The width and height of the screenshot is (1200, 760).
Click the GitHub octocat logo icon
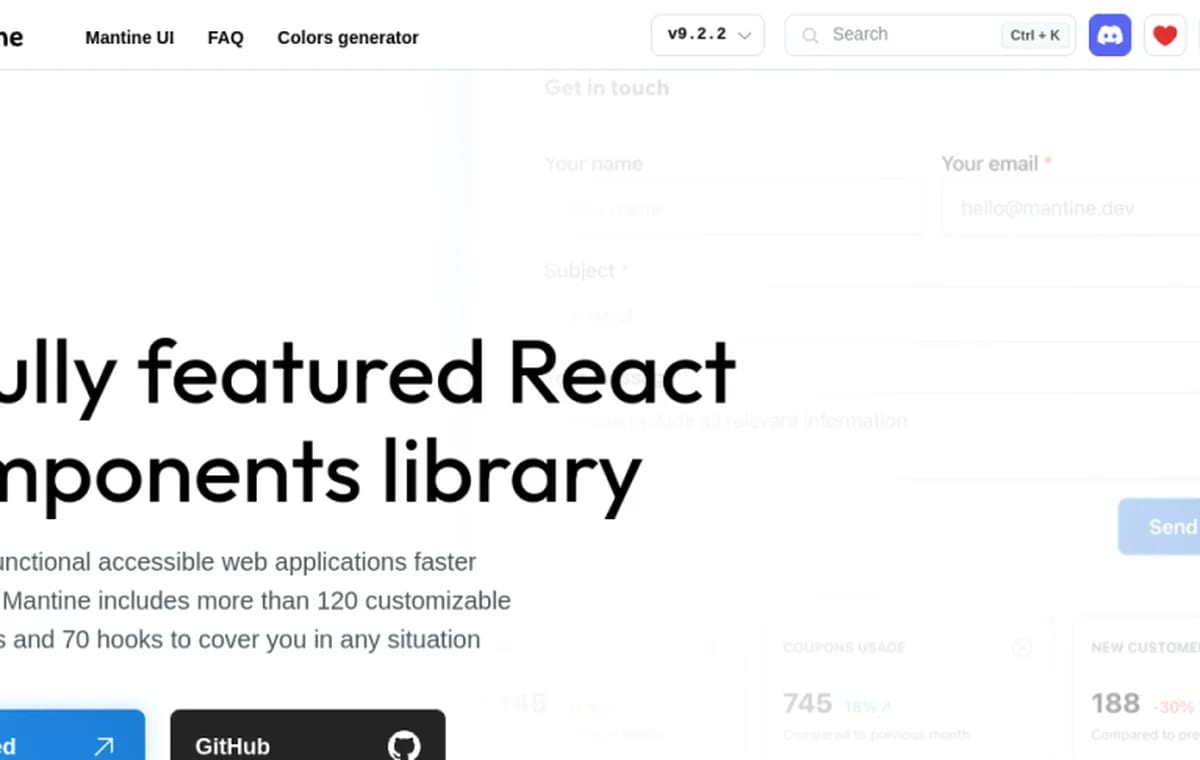[x=404, y=746]
